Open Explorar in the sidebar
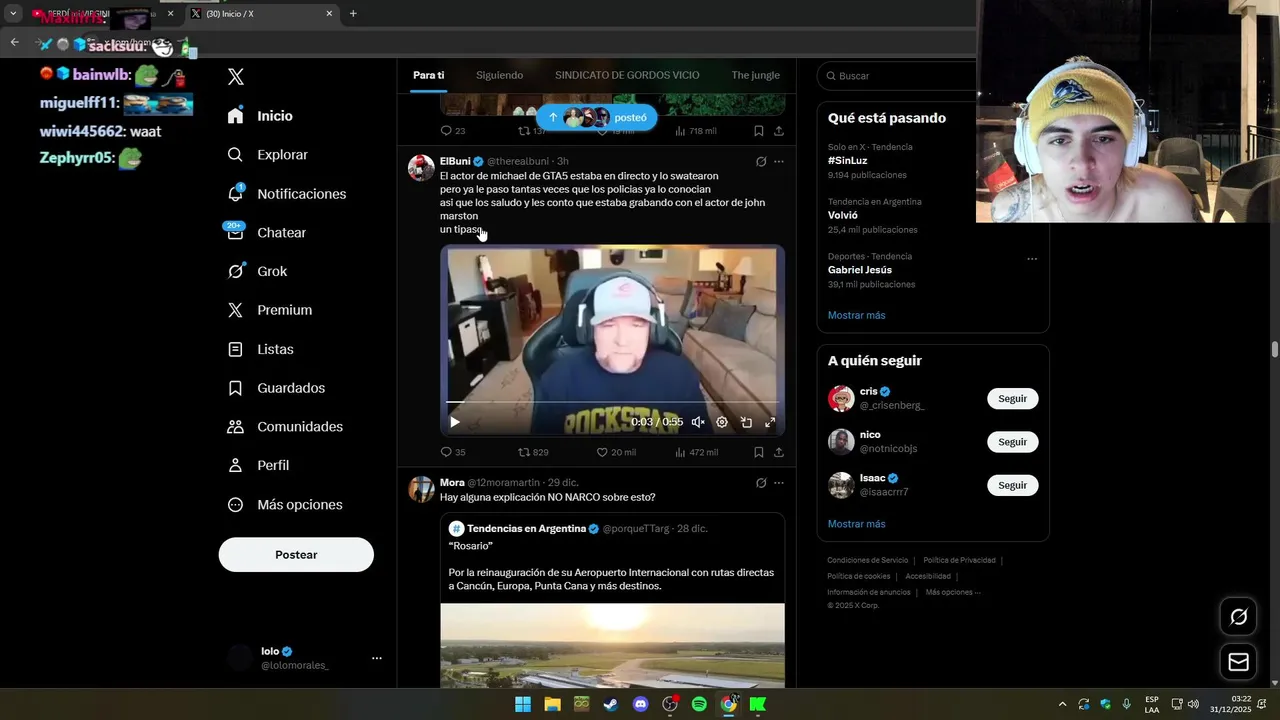 click(267, 155)
